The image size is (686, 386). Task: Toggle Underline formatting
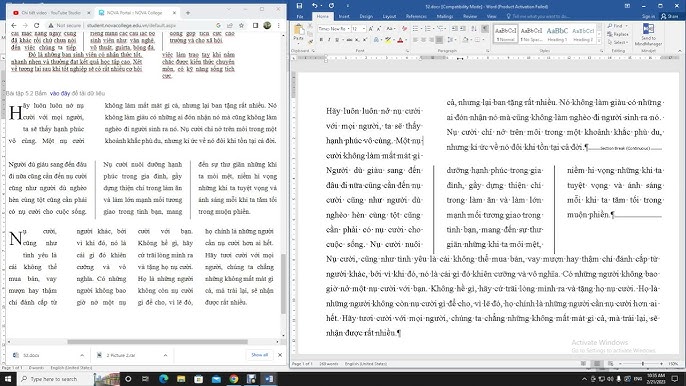coord(337,40)
